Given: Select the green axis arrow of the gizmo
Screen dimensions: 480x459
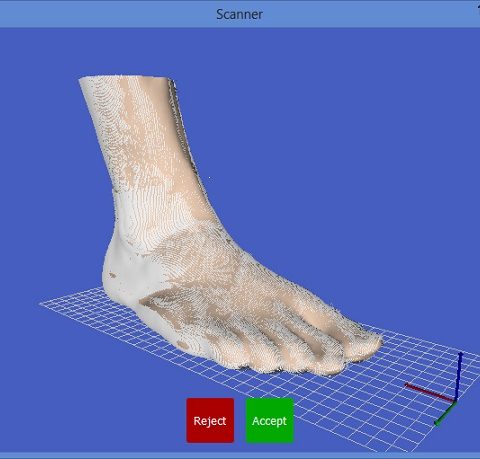Looking at the screenshot, I should [445, 414].
